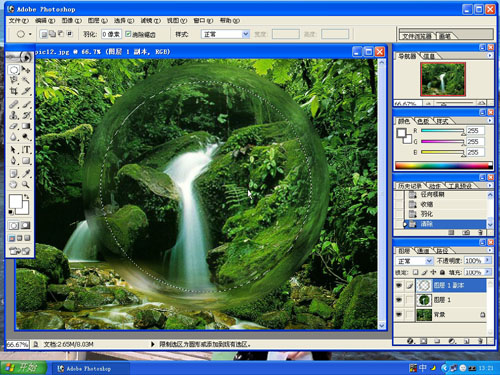This screenshot has height=375, width=500.
Task: Open the 滤镜 menu
Action: [151, 21]
